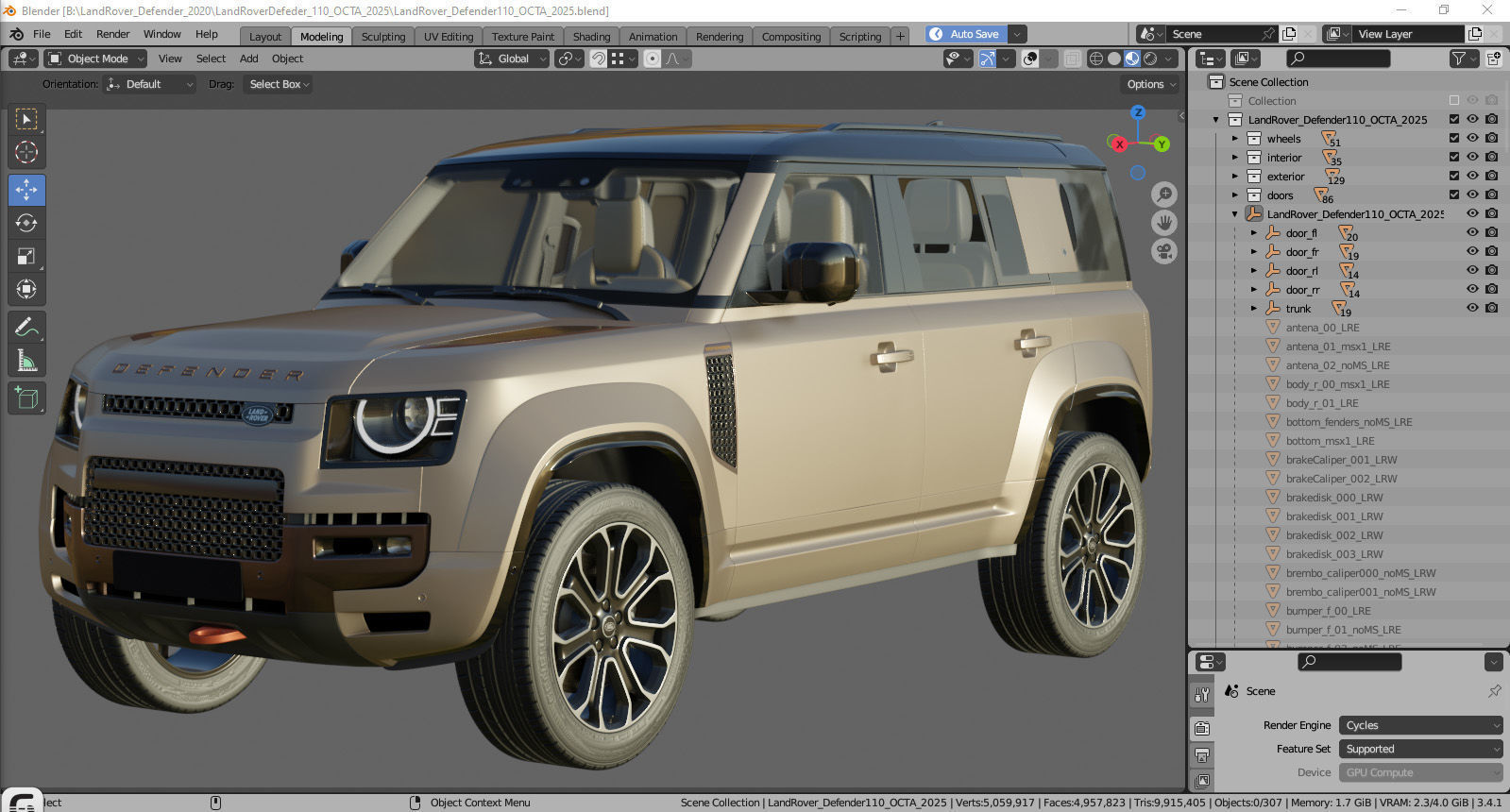
Task: Open the Feature Set Supported dropdown
Action: (x=1420, y=749)
